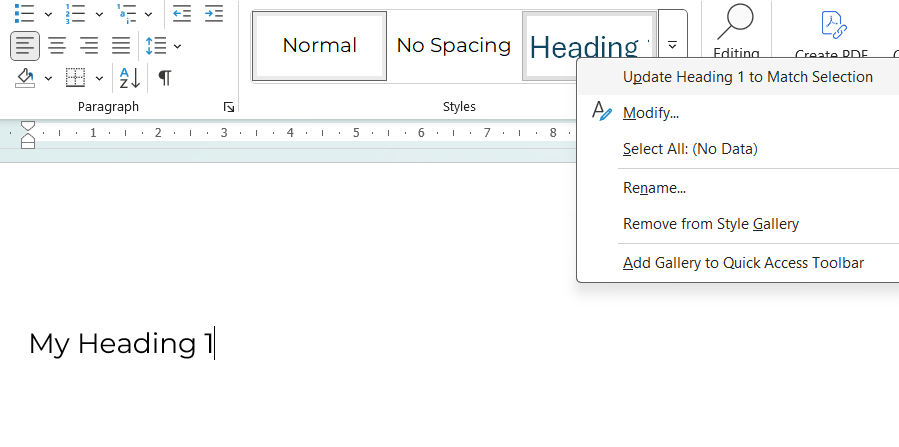The image size is (899, 447).
Task: Justify the paragraph text
Action: point(121,45)
